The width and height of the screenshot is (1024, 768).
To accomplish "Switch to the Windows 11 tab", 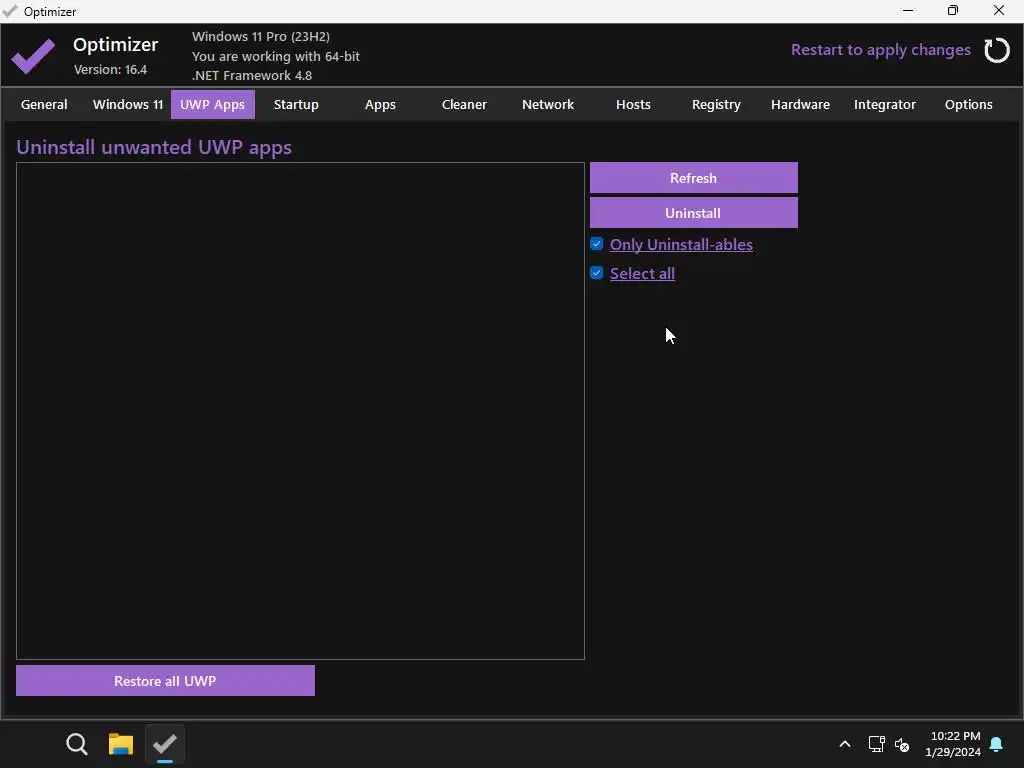I will tap(128, 104).
